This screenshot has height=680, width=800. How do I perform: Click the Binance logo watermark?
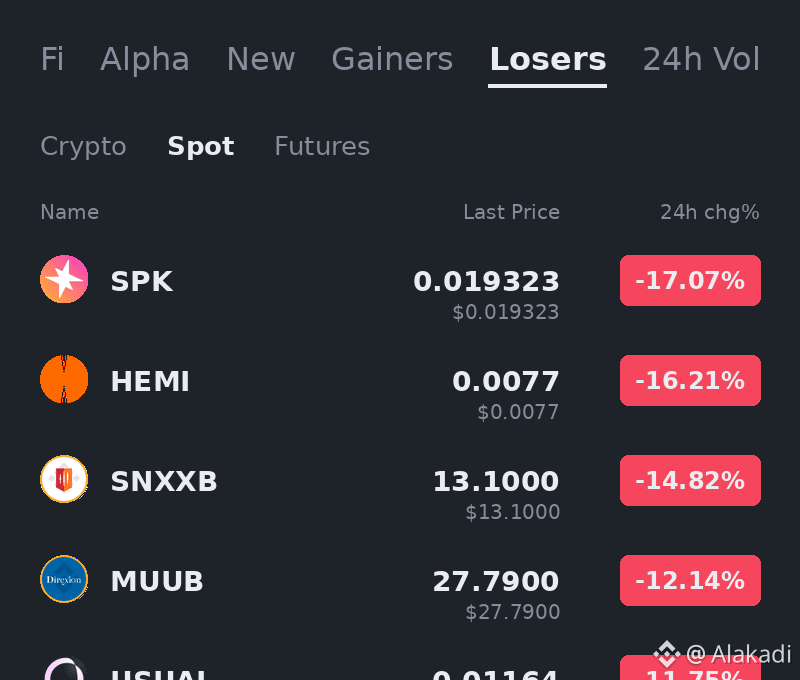coord(666,653)
